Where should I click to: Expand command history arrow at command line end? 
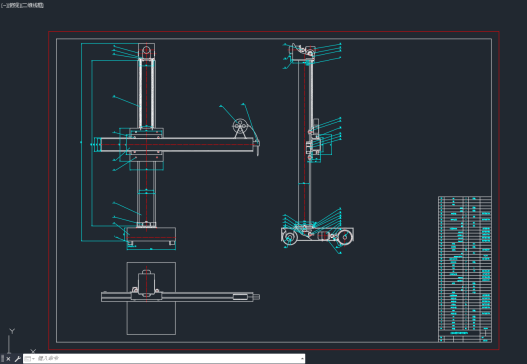click(x=302, y=359)
